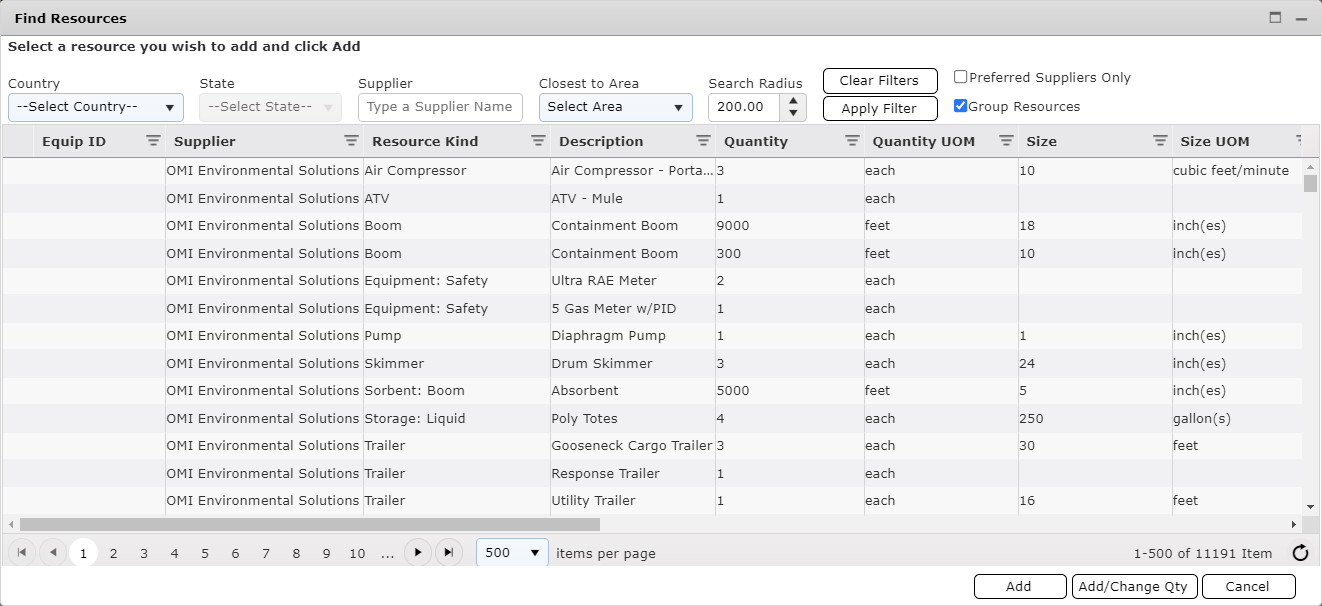Filter the Size column
This screenshot has height=606, width=1322.
coord(1159,141)
